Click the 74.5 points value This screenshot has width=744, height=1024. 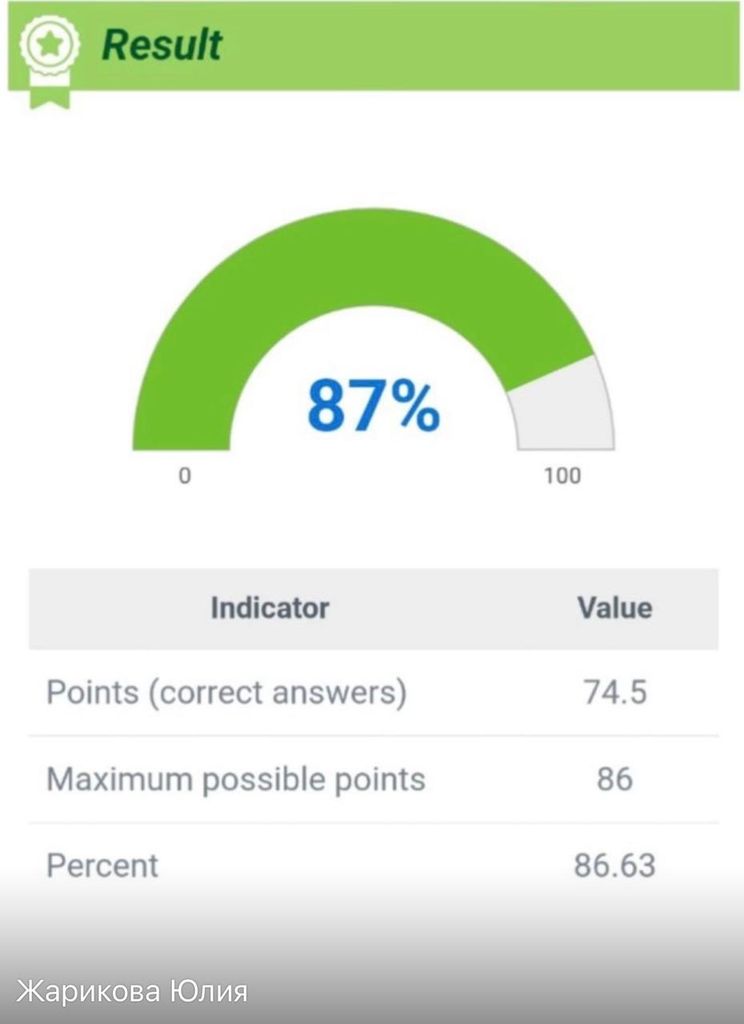(x=614, y=693)
